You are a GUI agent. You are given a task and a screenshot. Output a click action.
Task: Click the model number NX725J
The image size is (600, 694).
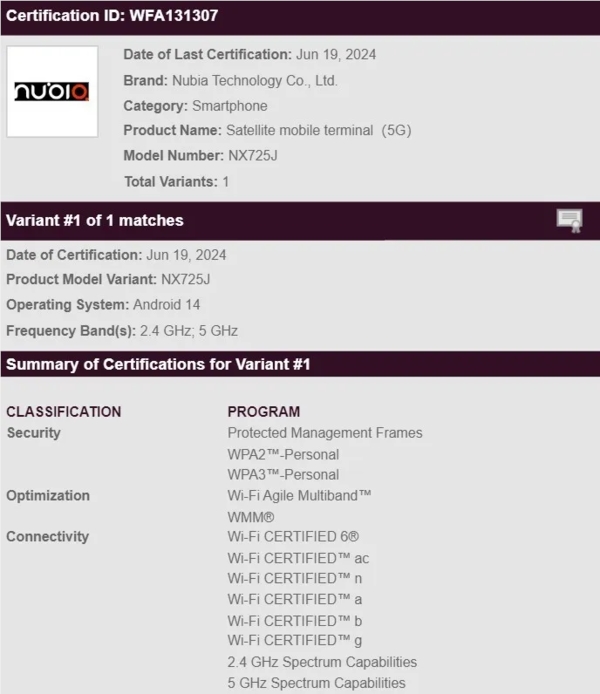(x=255, y=156)
